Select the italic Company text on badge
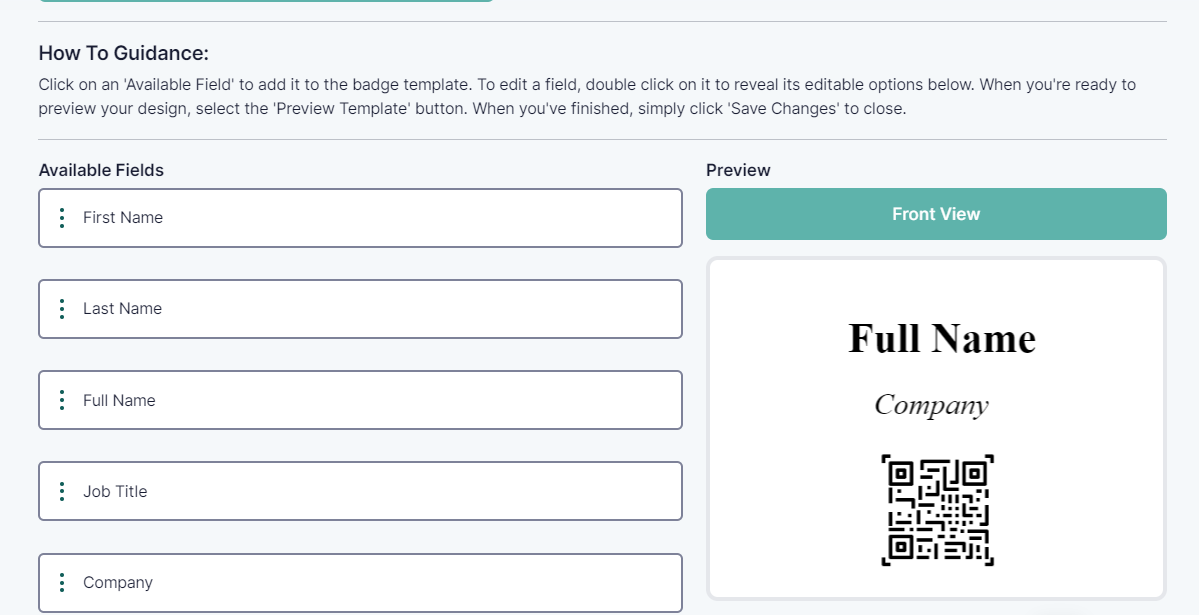The image size is (1199, 615). tap(931, 405)
